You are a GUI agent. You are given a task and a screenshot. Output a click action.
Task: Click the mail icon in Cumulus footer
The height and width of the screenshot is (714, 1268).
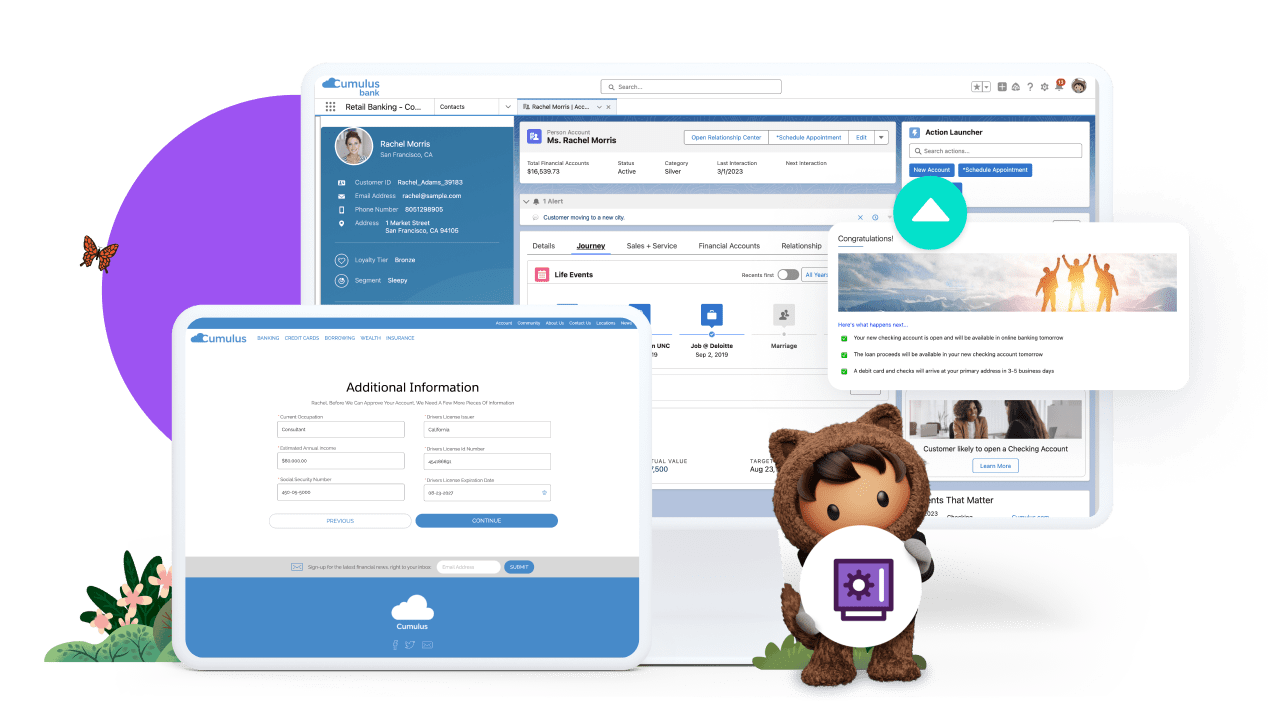pos(427,645)
